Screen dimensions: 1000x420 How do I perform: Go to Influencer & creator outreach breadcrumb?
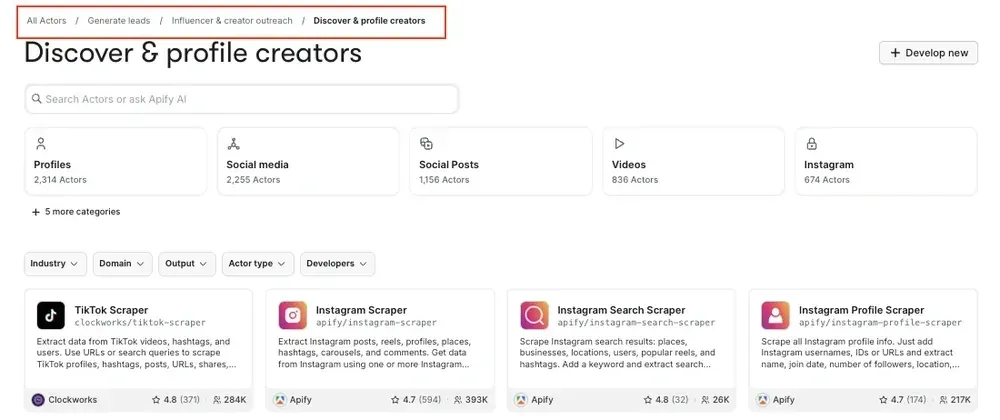point(232,20)
